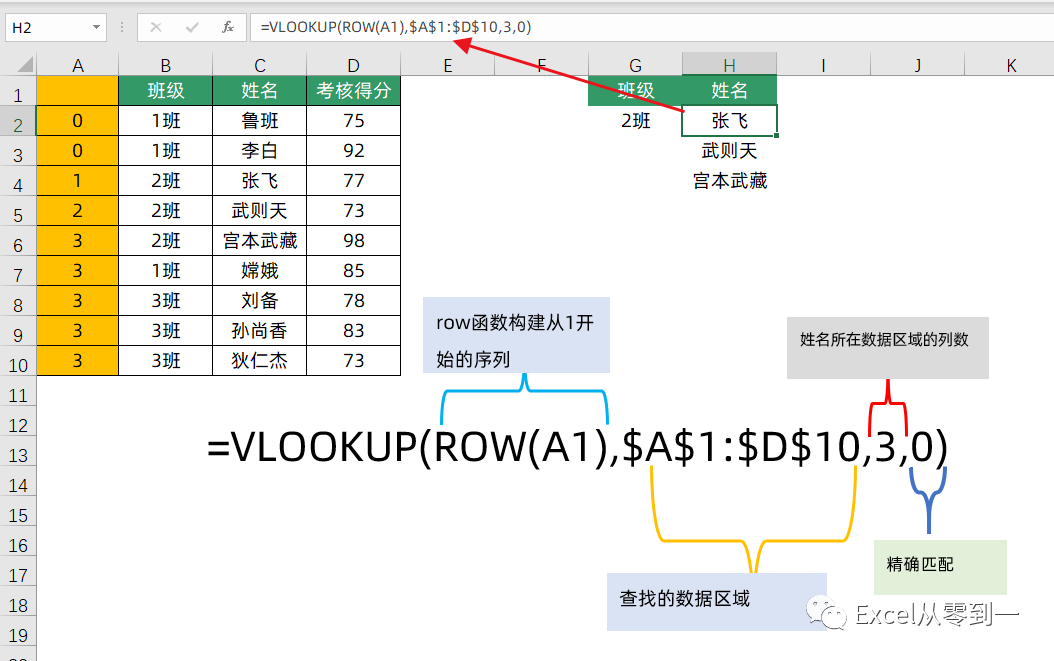Viewport: 1054px width, 661px height.
Task: Select the cell containing 狄仁杰
Action: click(x=259, y=360)
